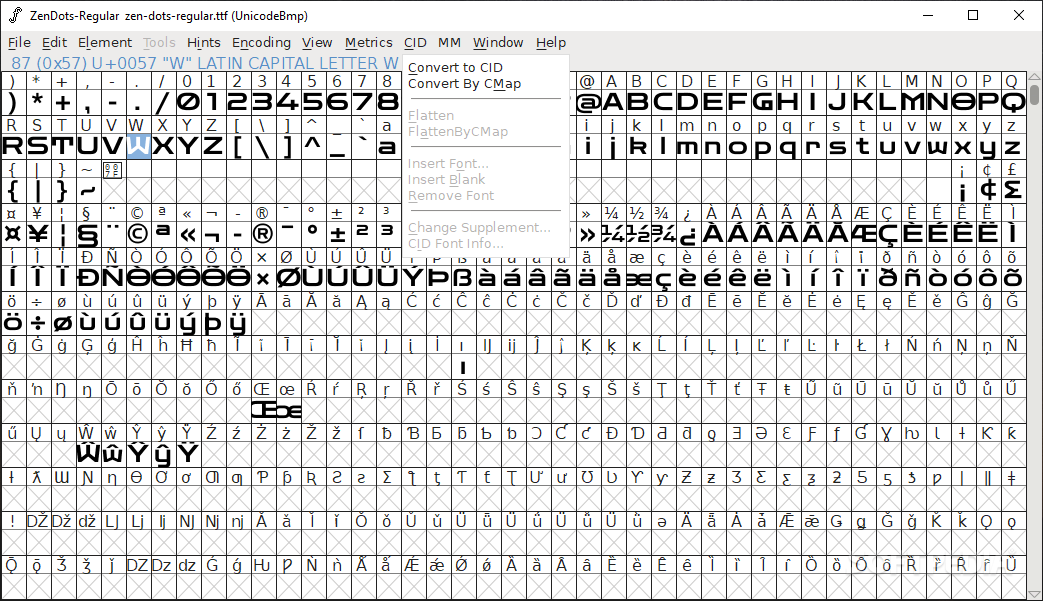This screenshot has height=601, width=1043.
Task: Select the Ç capital glyph cell
Action: pyautogui.click(x=888, y=234)
